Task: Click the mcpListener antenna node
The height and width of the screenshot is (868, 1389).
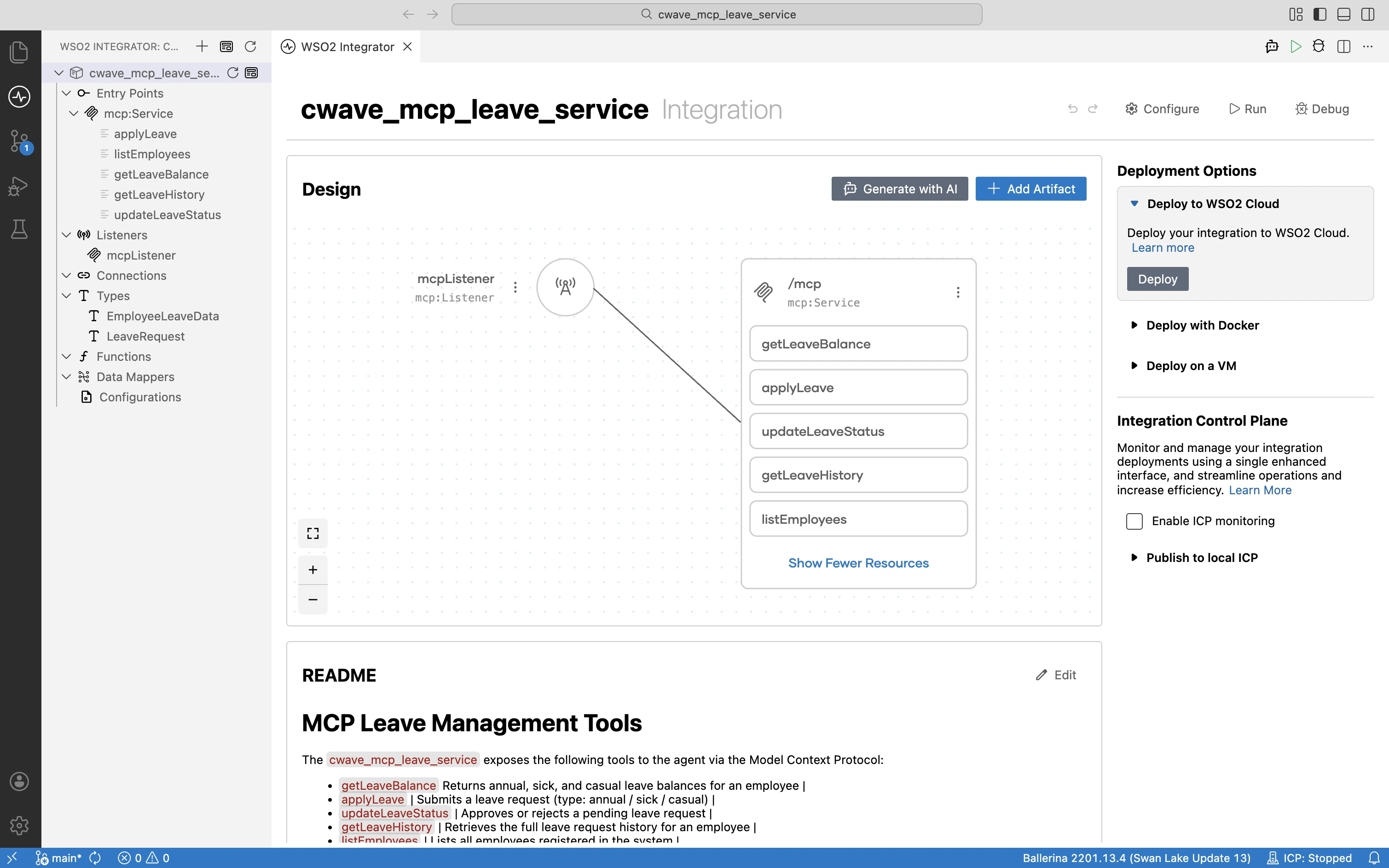Action: [x=565, y=287]
